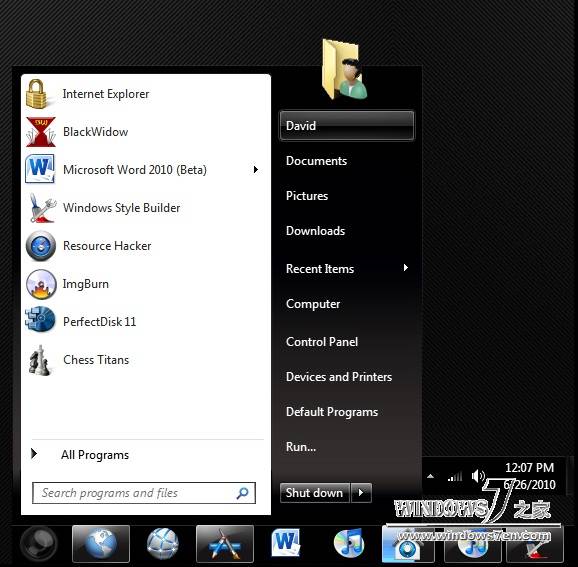Click the Microsoft Word 2010 icon
Image resolution: width=578 pixels, height=567 pixels.
coord(40,169)
